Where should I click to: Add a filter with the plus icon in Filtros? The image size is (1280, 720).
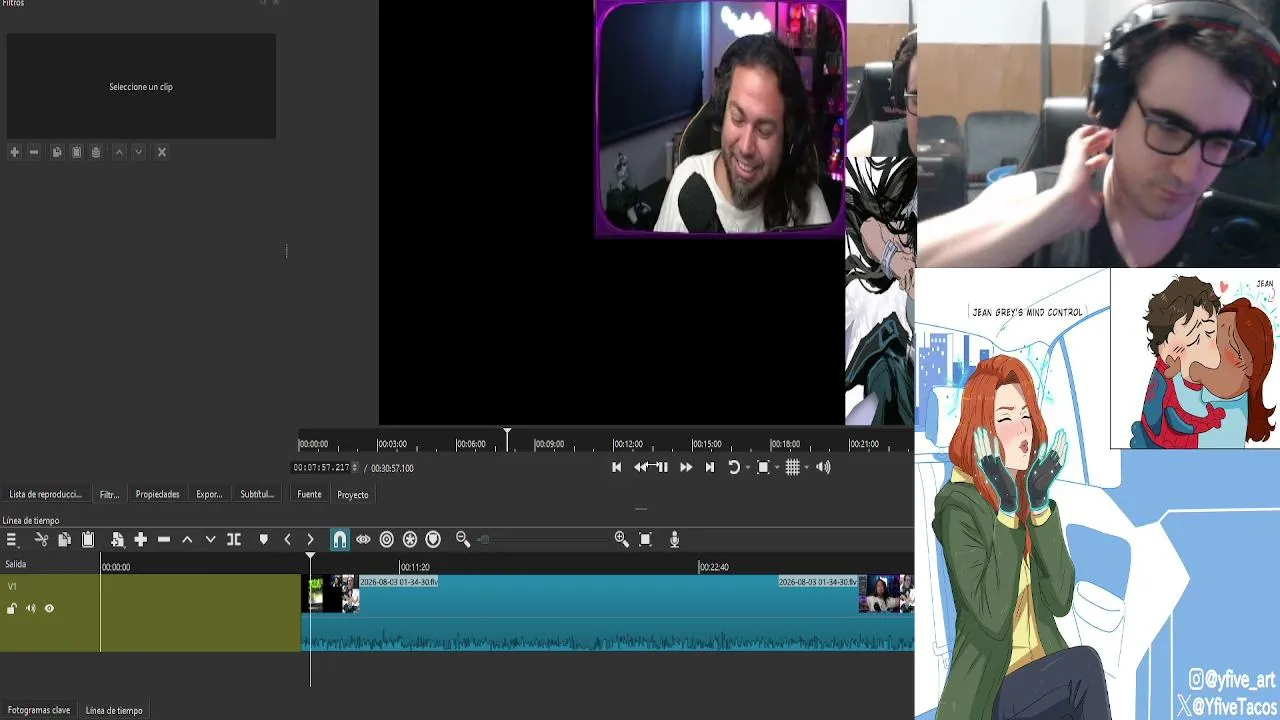point(14,152)
